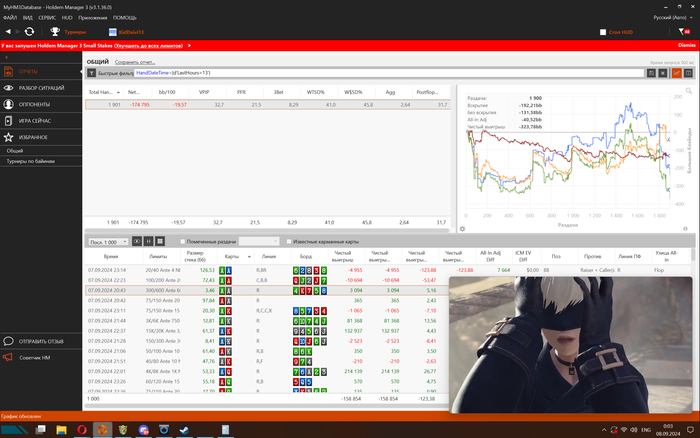The image size is (700, 438).
Task: Click the quick filters funnel button
Action: pyautogui.click(x=92, y=73)
